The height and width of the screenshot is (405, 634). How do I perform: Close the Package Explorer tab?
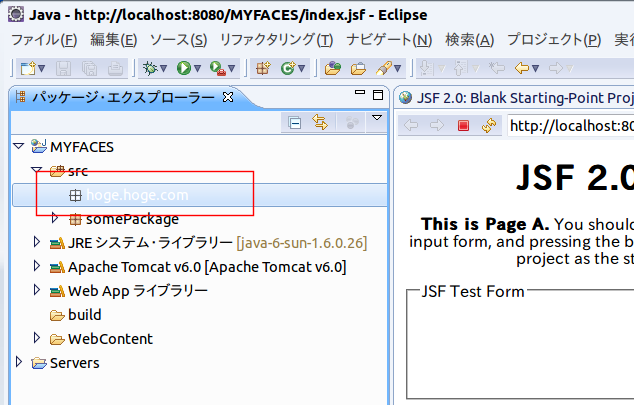(228, 97)
